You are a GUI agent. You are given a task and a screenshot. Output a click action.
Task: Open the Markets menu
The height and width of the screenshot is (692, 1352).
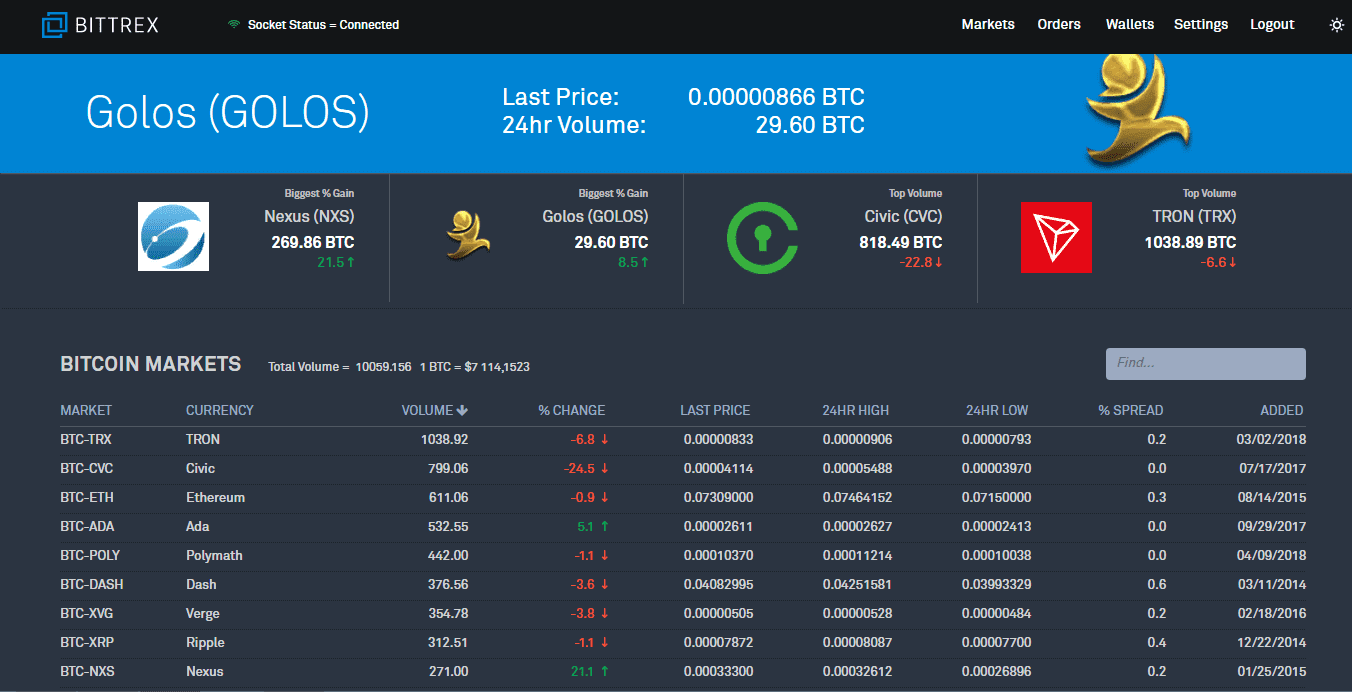tap(988, 24)
